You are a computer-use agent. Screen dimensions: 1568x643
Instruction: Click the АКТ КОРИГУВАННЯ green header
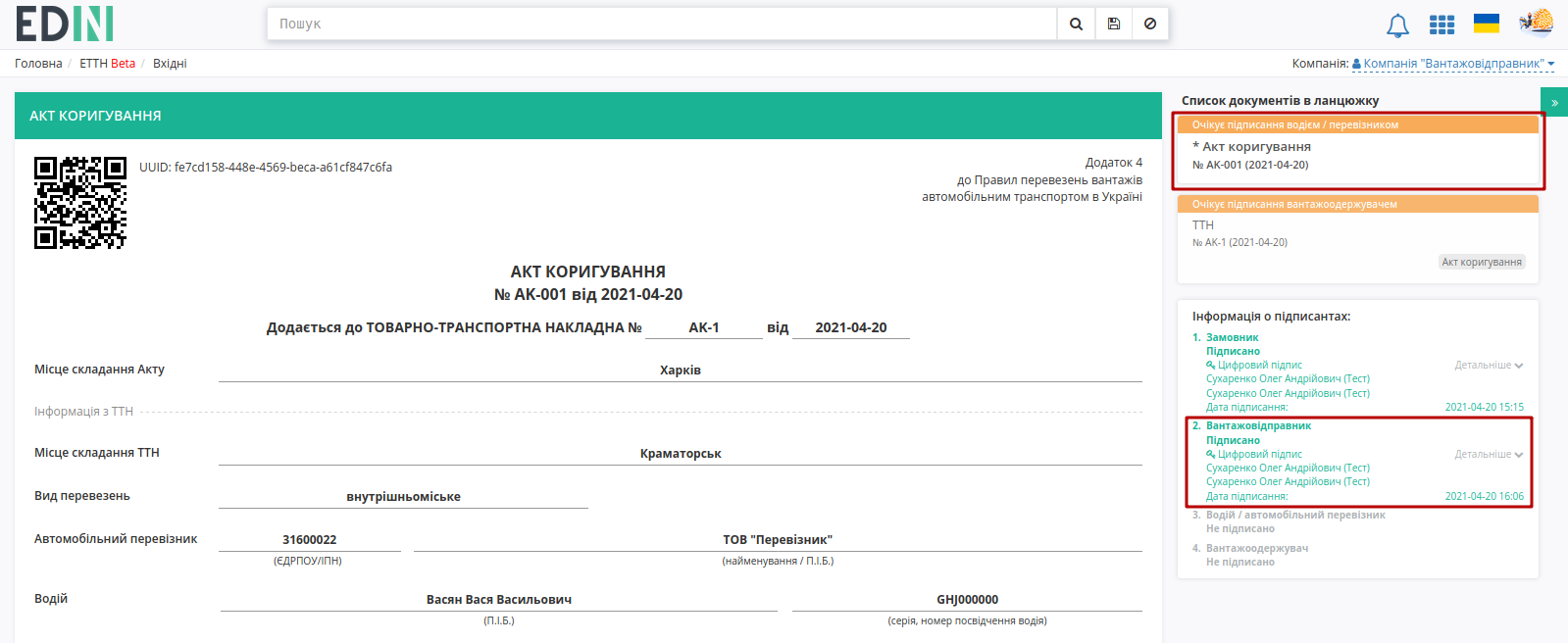click(588, 116)
